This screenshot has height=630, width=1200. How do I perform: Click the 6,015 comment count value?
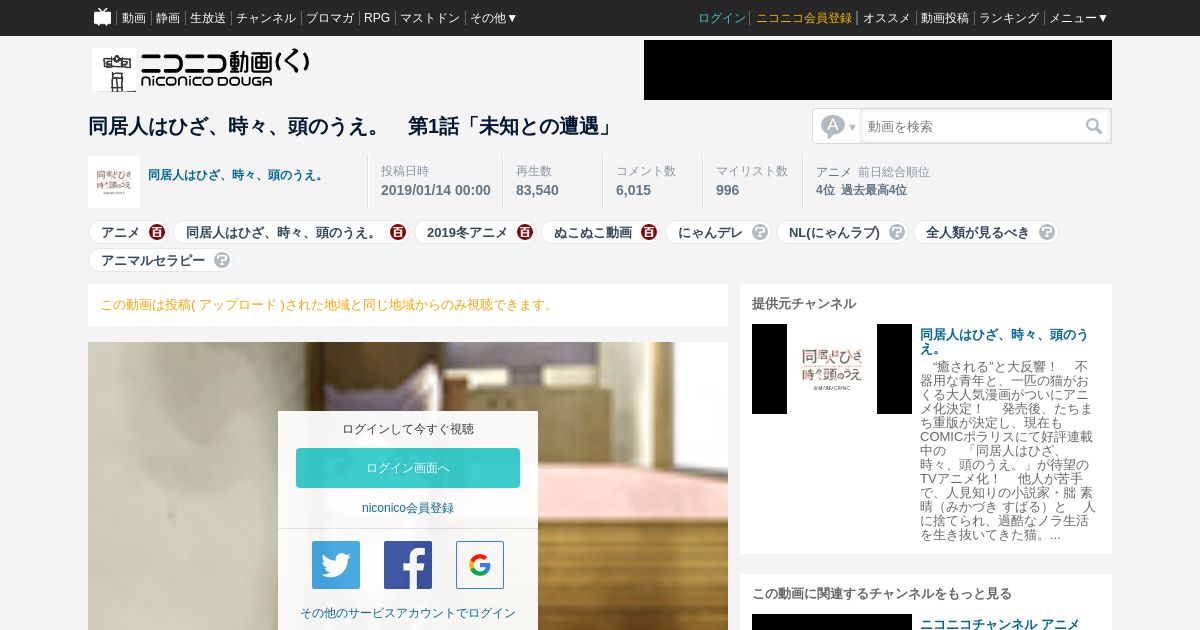[x=633, y=190]
